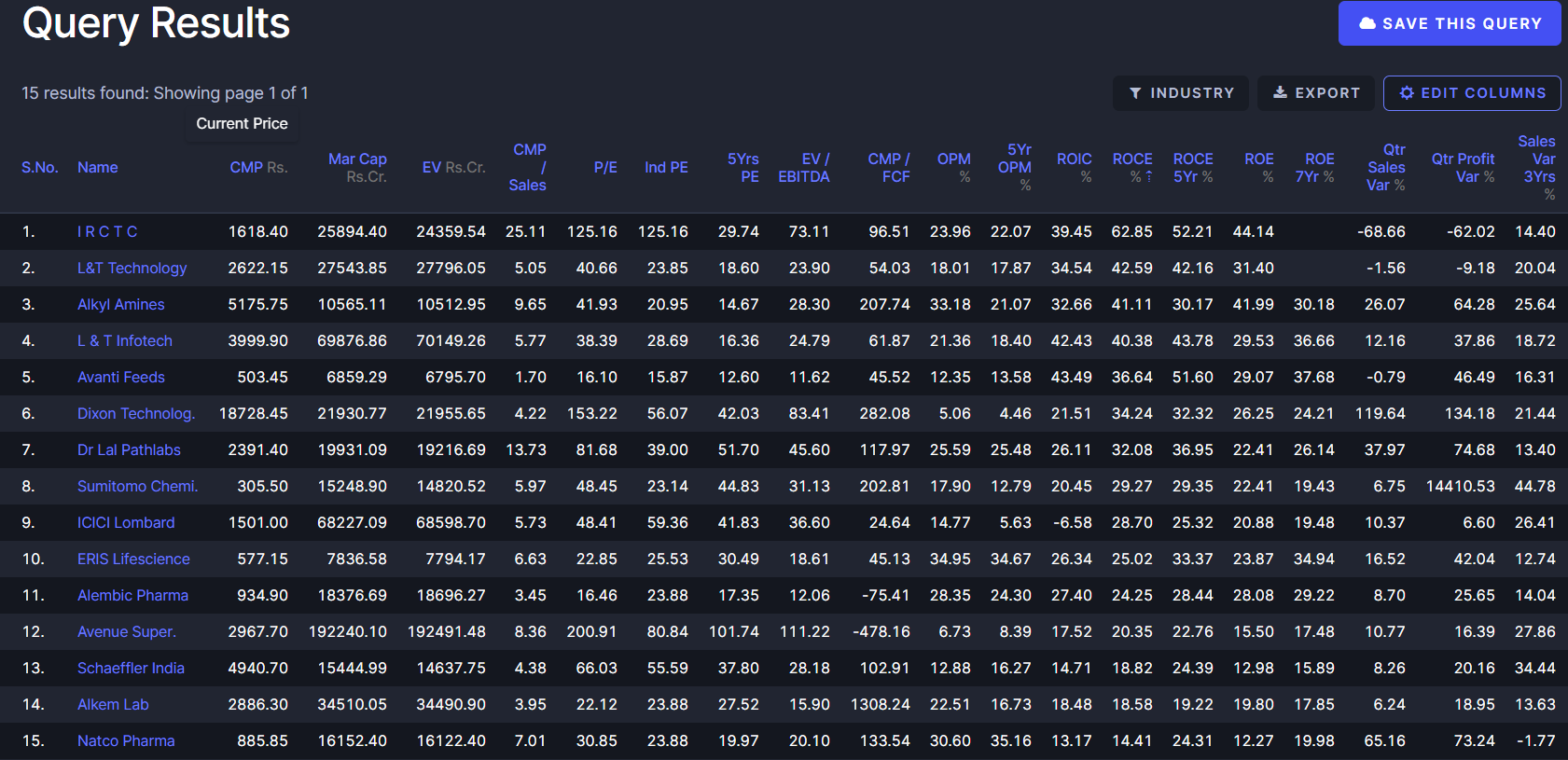Open Schaeffler India company link
1568x760 pixels.
pos(131,668)
